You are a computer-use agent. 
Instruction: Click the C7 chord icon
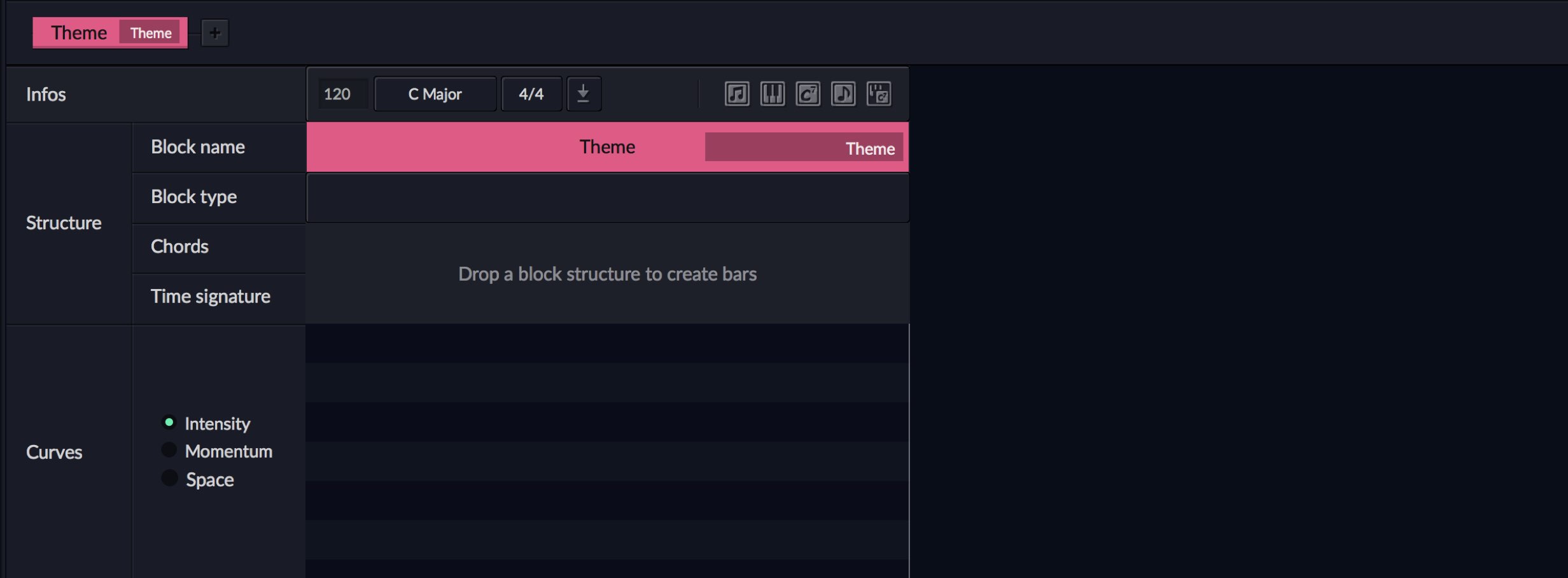click(808, 94)
